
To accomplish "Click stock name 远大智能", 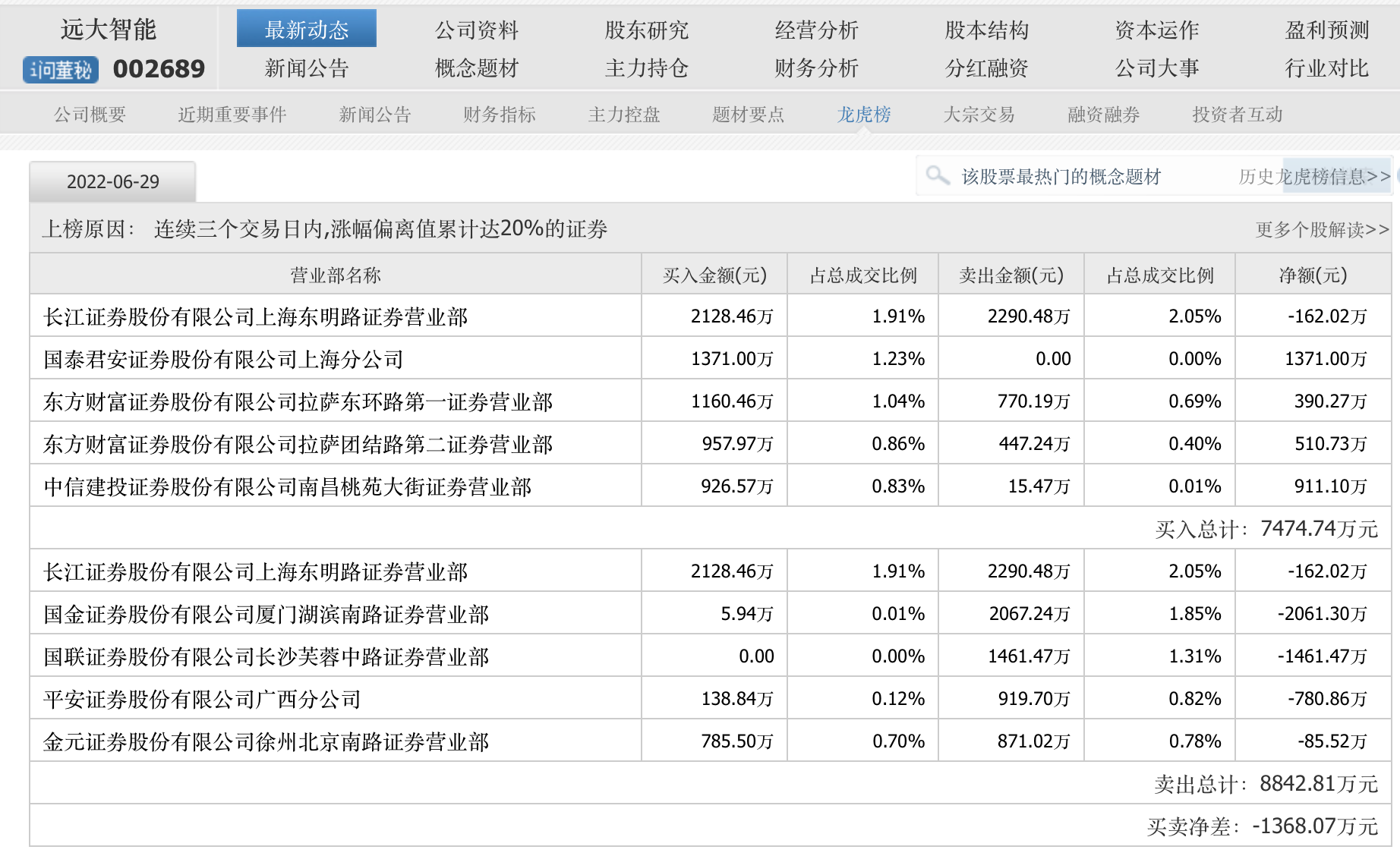I will [109, 30].
